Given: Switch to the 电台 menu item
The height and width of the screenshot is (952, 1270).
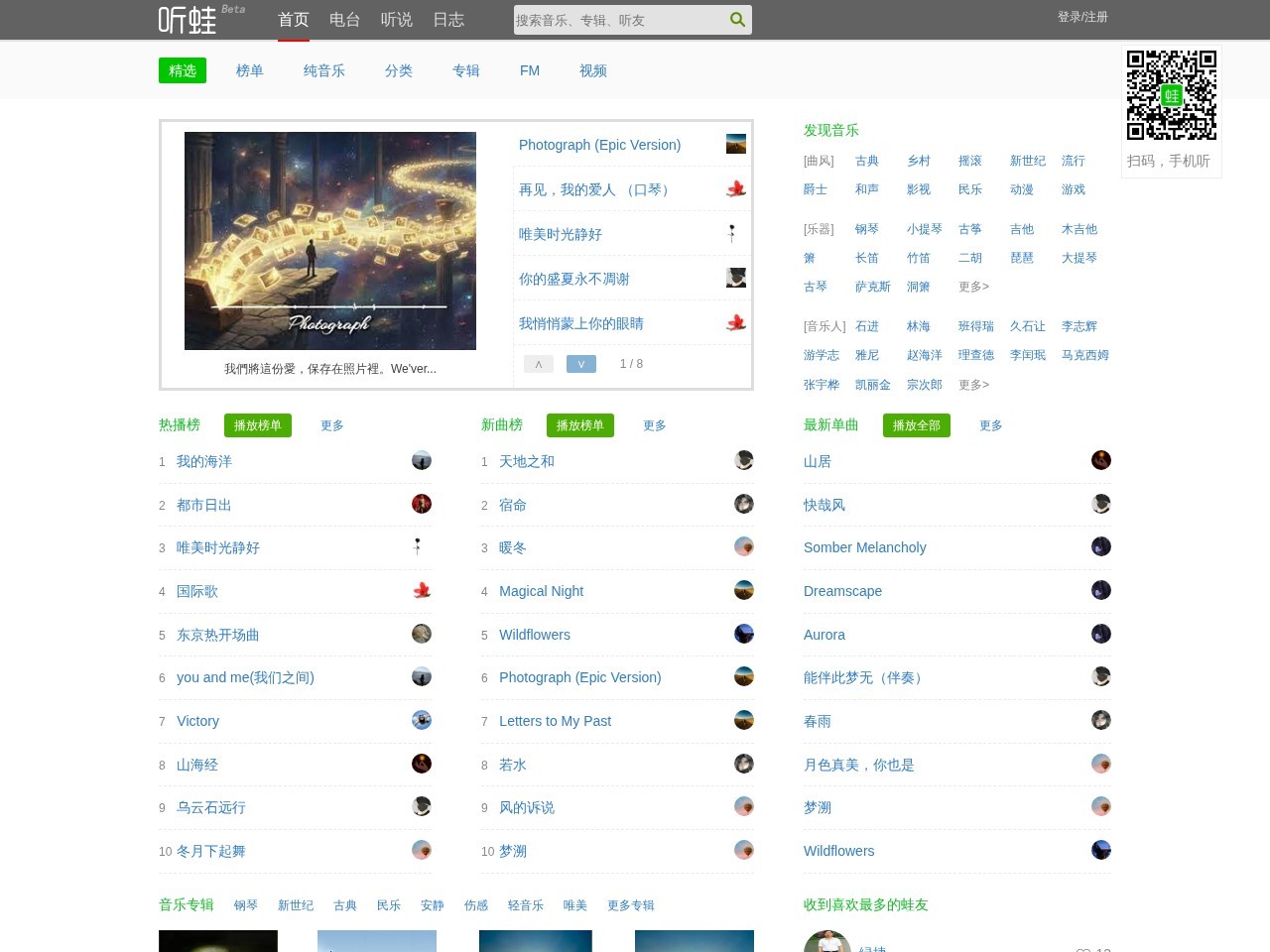Looking at the screenshot, I should pyautogui.click(x=344, y=19).
